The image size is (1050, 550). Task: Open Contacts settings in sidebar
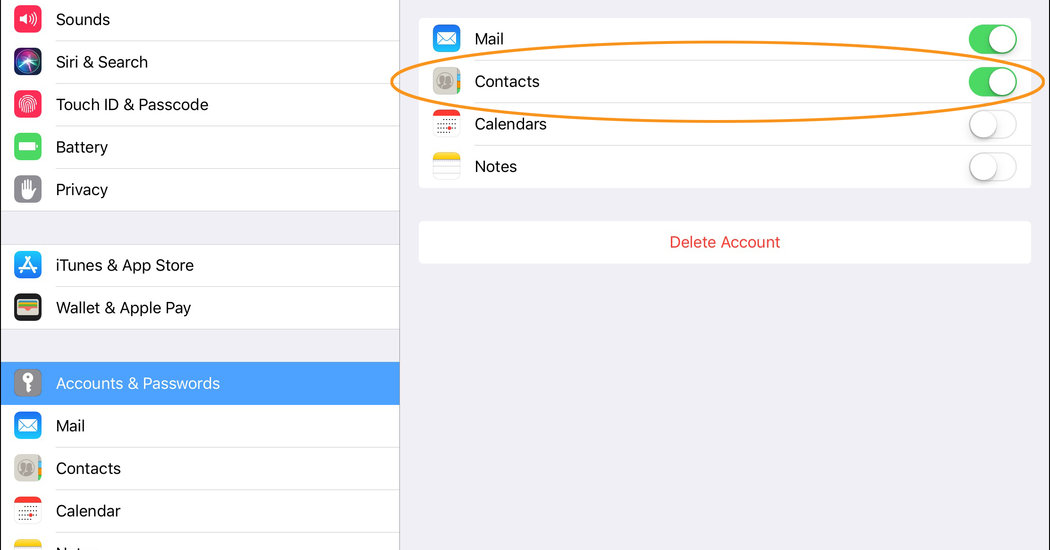(x=200, y=468)
